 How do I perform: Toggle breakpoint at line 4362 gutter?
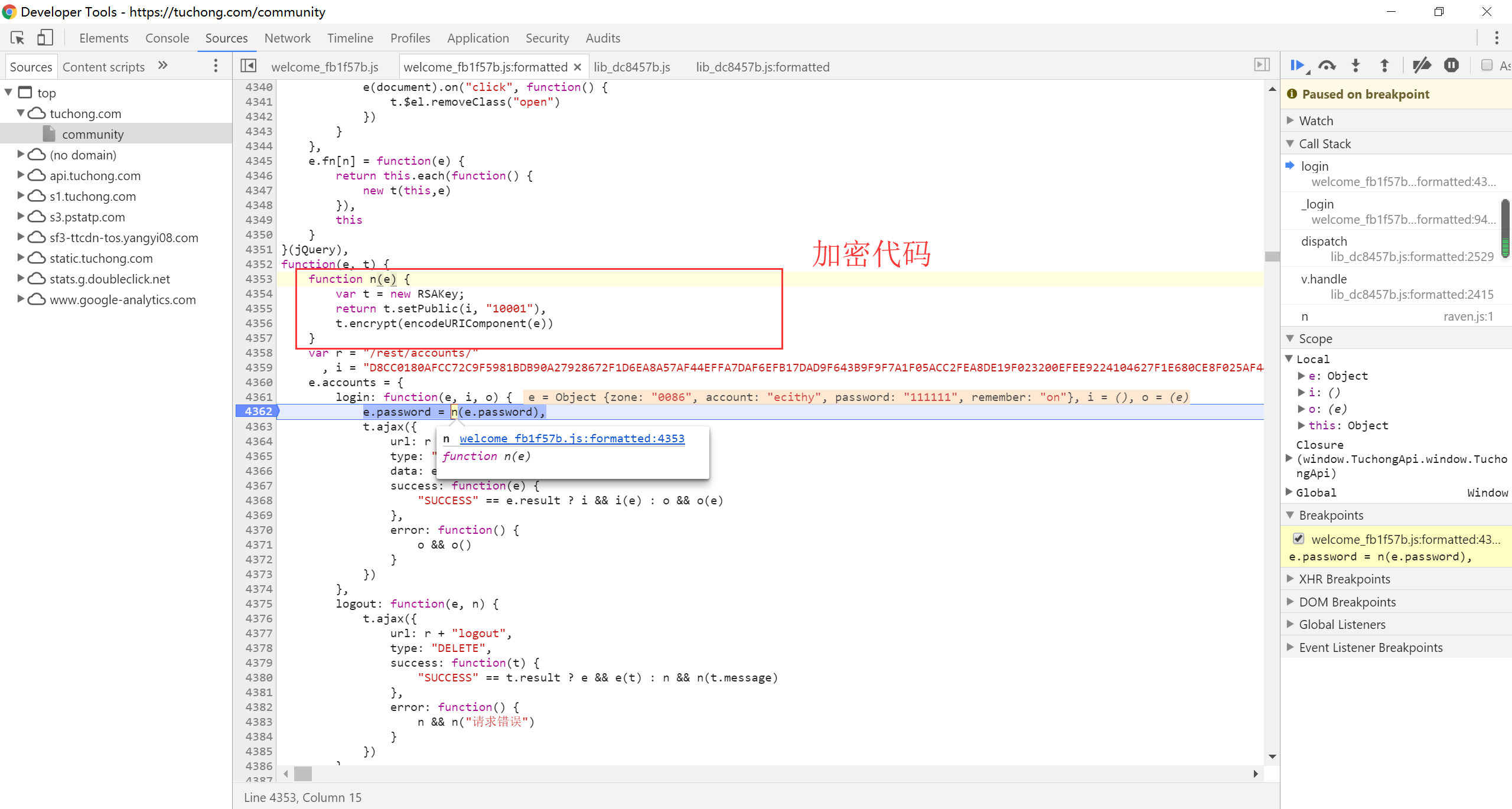tap(258, 412)
